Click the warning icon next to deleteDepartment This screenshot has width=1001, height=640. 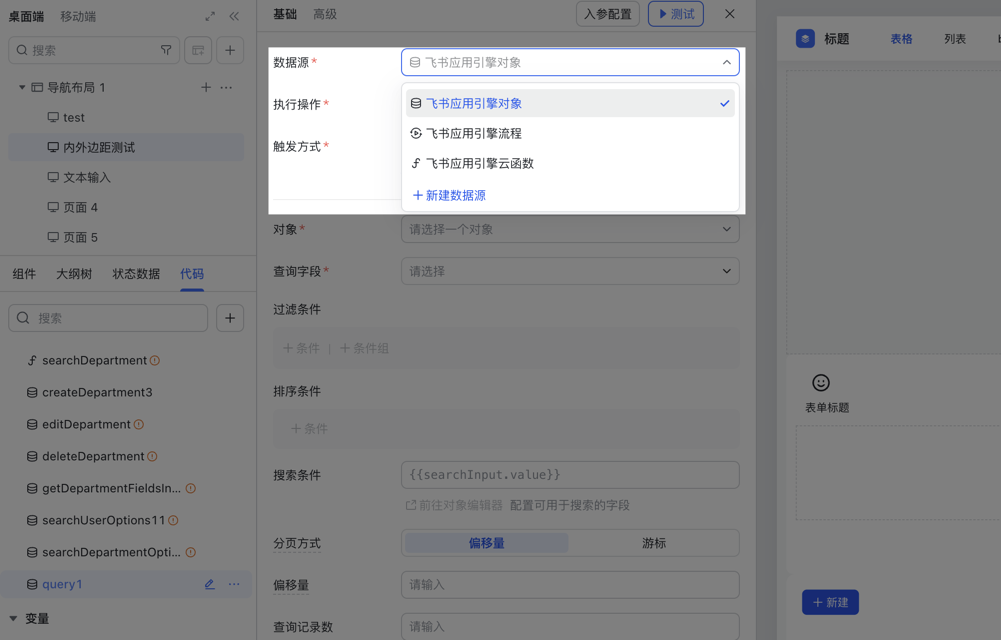[152, 456]
